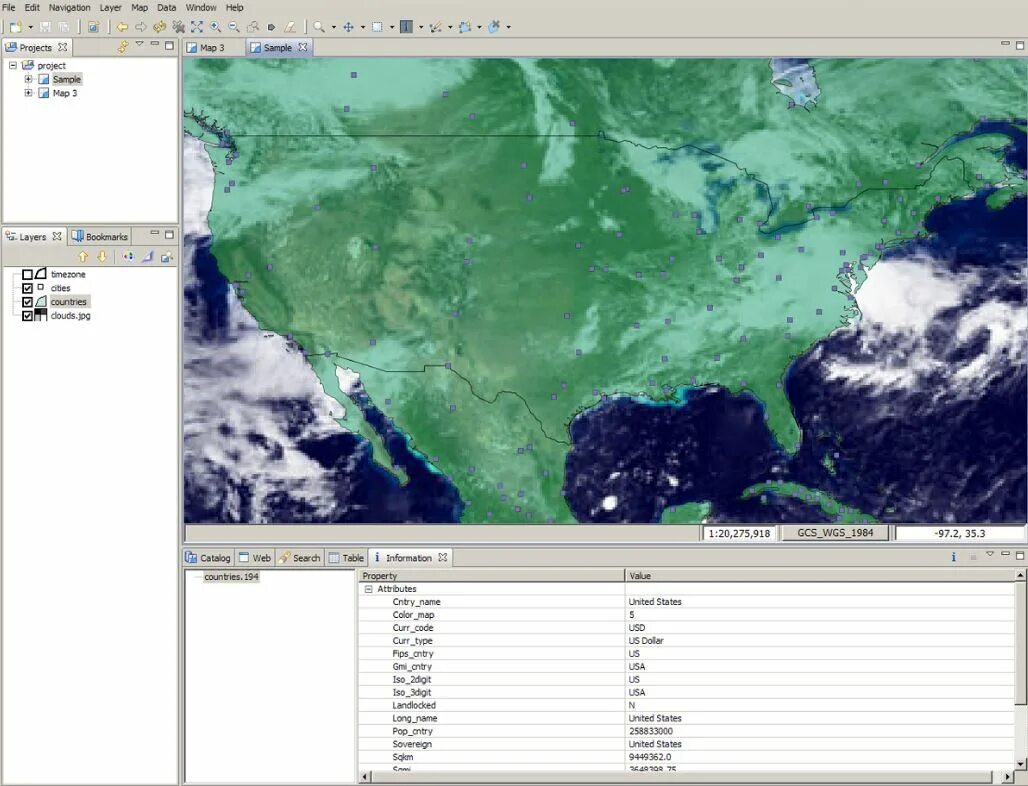Click the map scale 1:20,275,918 field
Image resolution: width=1028 pixels, height=786 pixels.
coord(740,533)
